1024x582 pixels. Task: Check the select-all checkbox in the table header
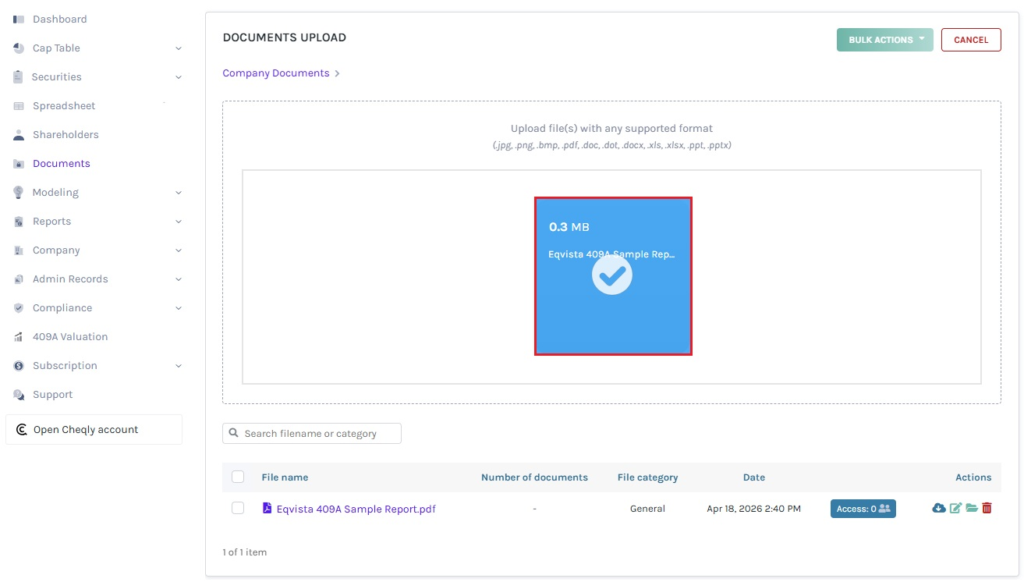tap(237, 477)
